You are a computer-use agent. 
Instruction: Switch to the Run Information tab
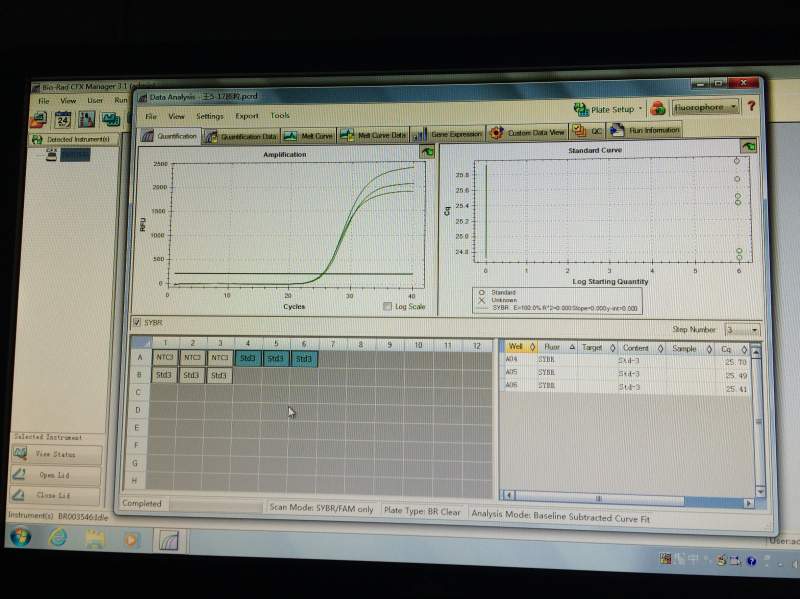[x=645, y=131]
